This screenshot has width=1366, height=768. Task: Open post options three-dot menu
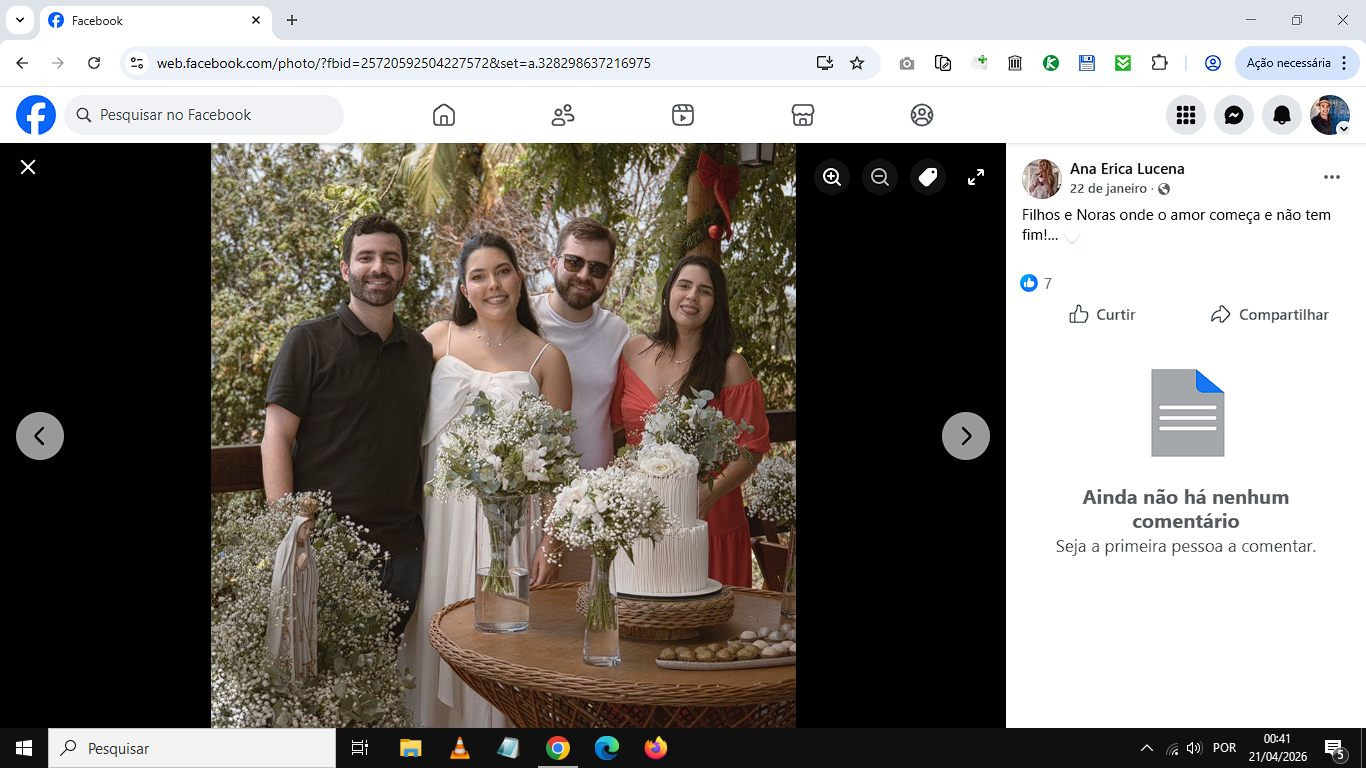point(1331,177)
